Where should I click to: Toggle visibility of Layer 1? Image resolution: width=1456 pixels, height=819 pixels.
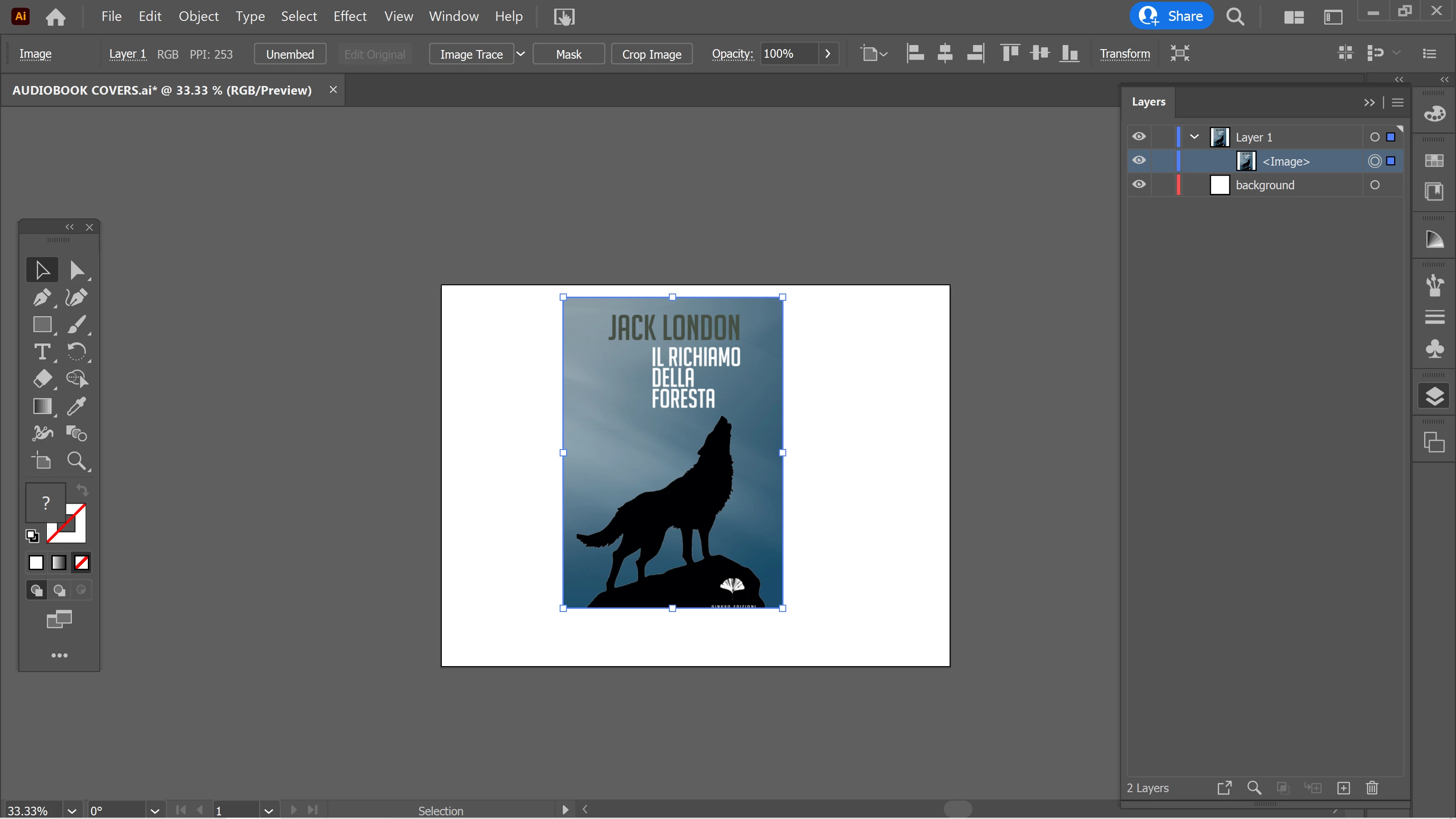point(1139,137)
